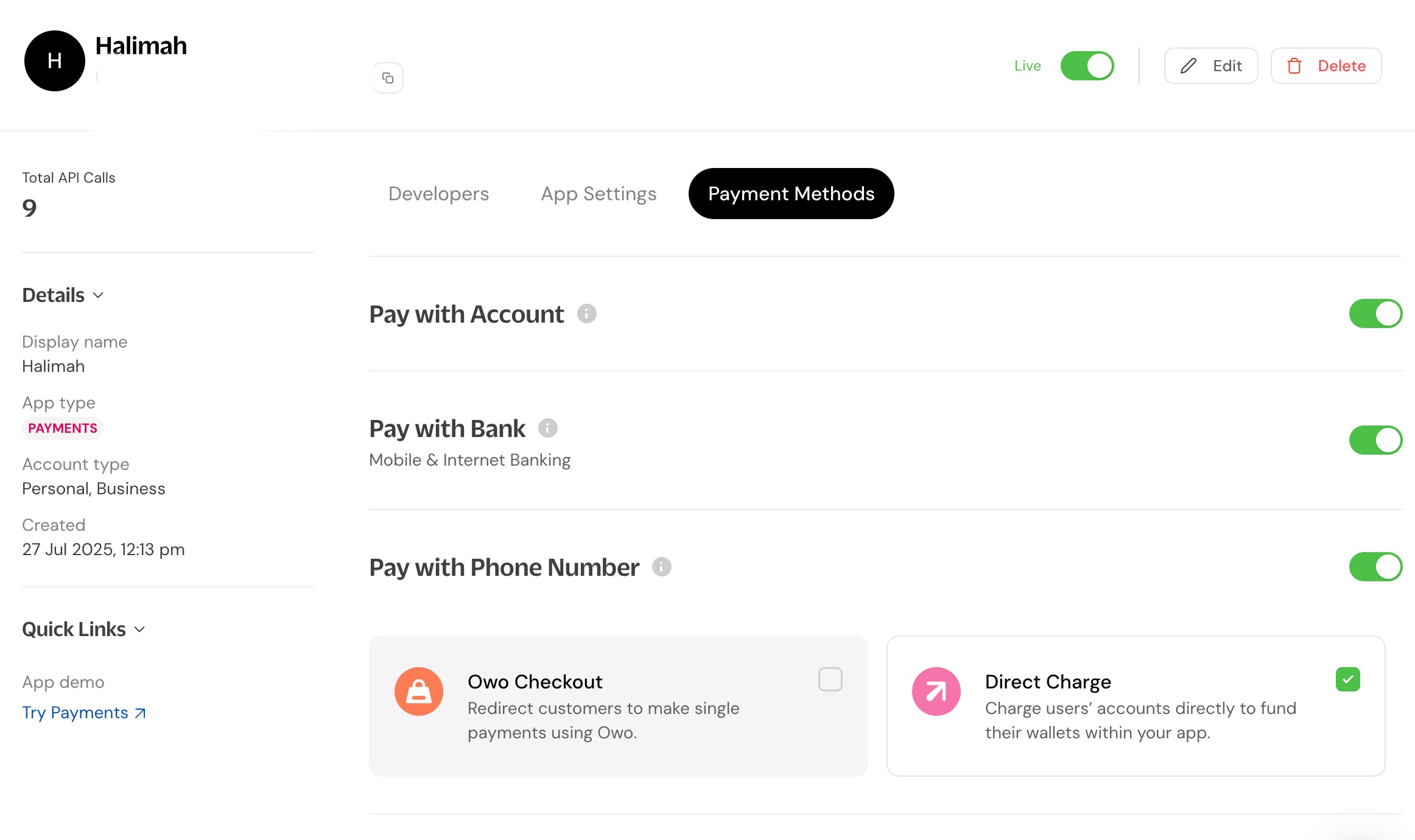This screenshot has width=1415, height=840.
Task: Click the pink Direct Charge arrow icon
Action: [936, 691]
